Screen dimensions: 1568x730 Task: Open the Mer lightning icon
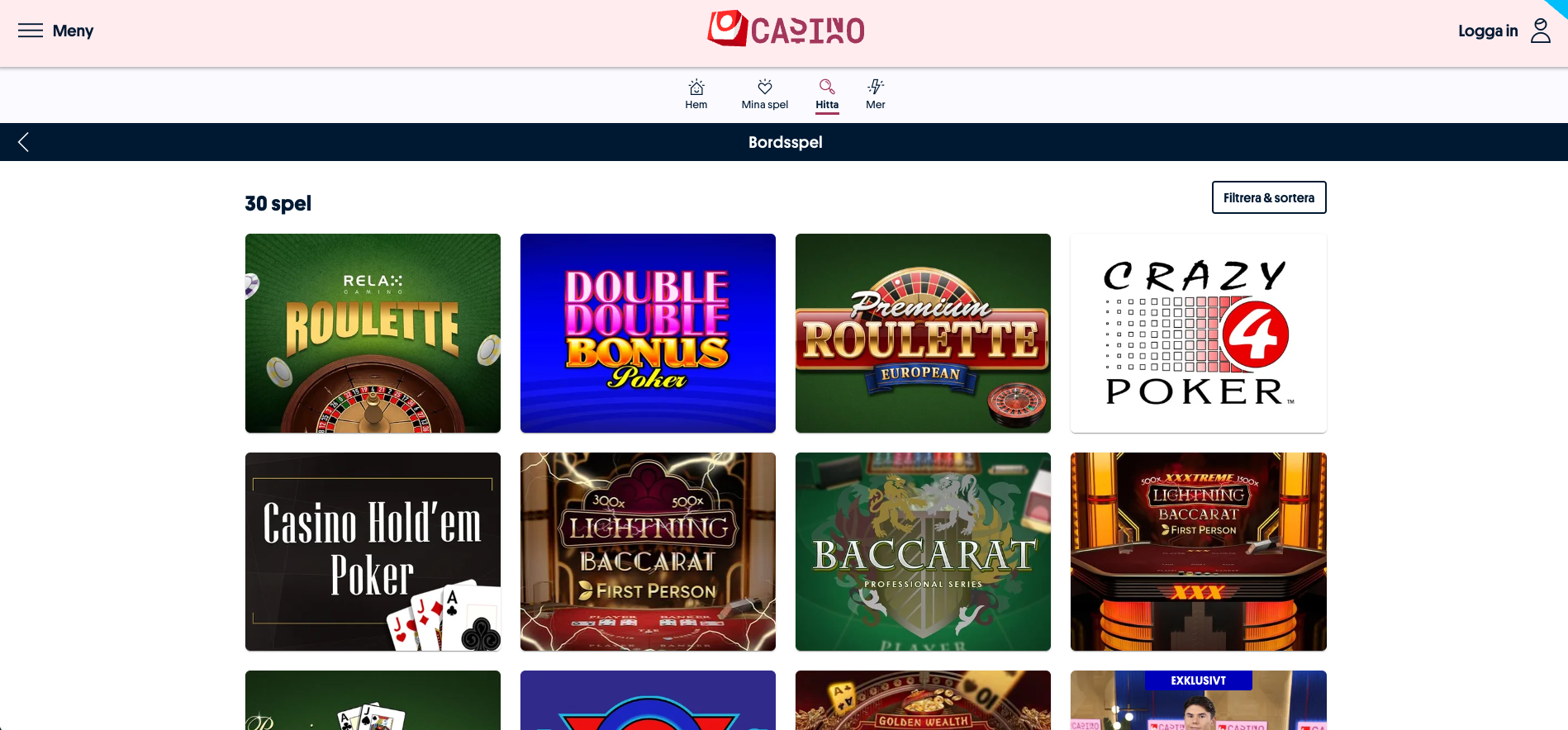coord(876,87)
